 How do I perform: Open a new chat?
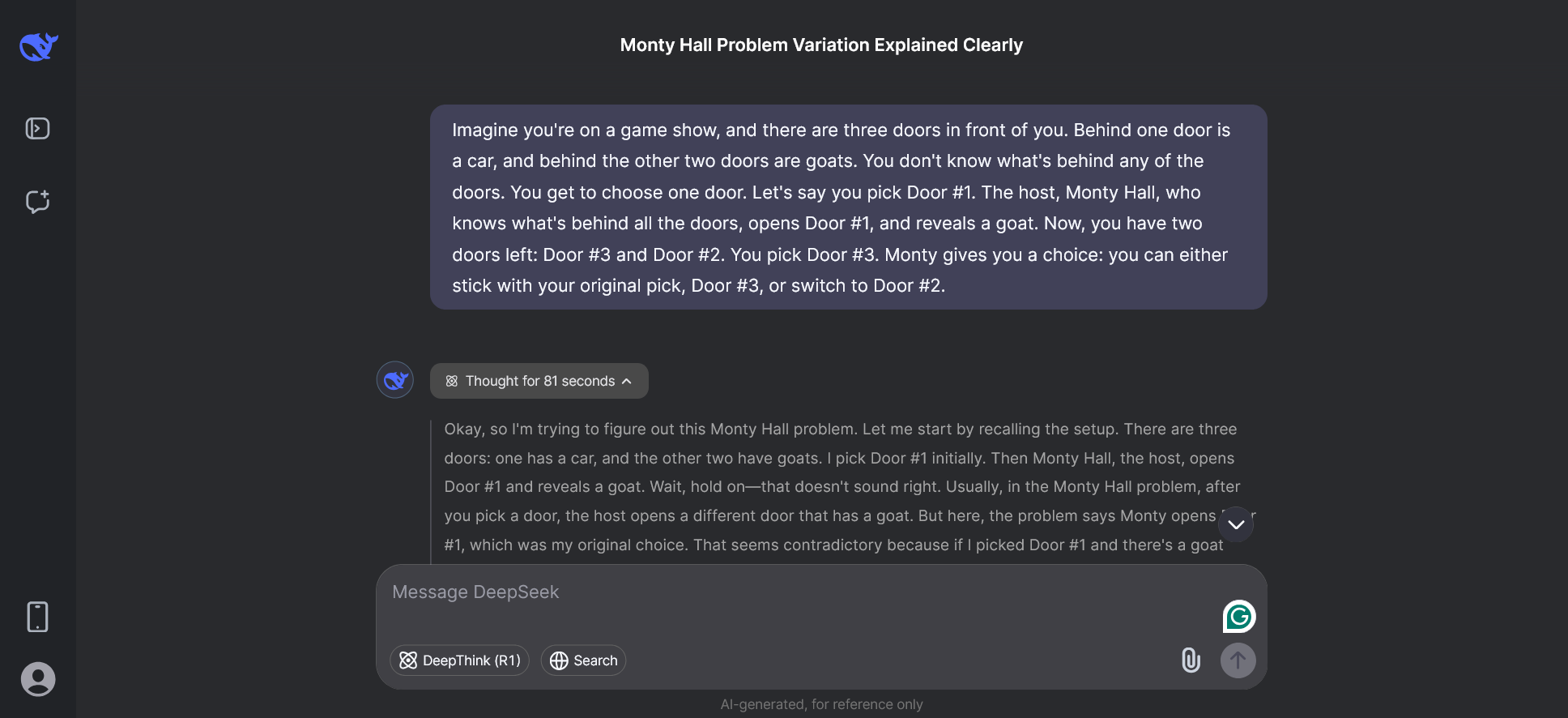[x=37, y=202]
